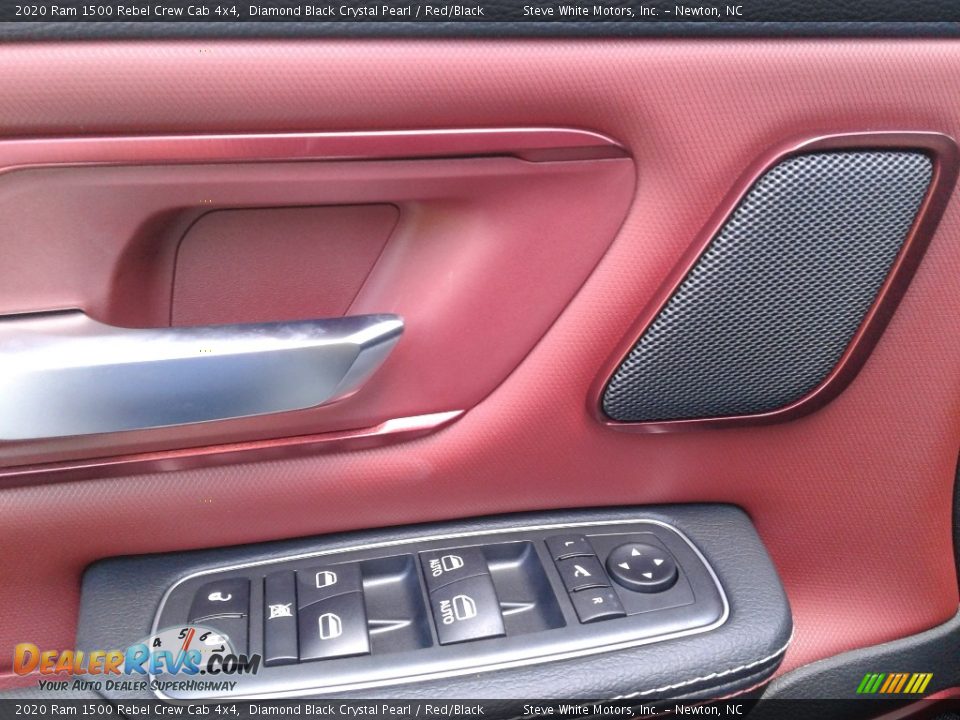Click the top vehicle title caption

(249, 10)
